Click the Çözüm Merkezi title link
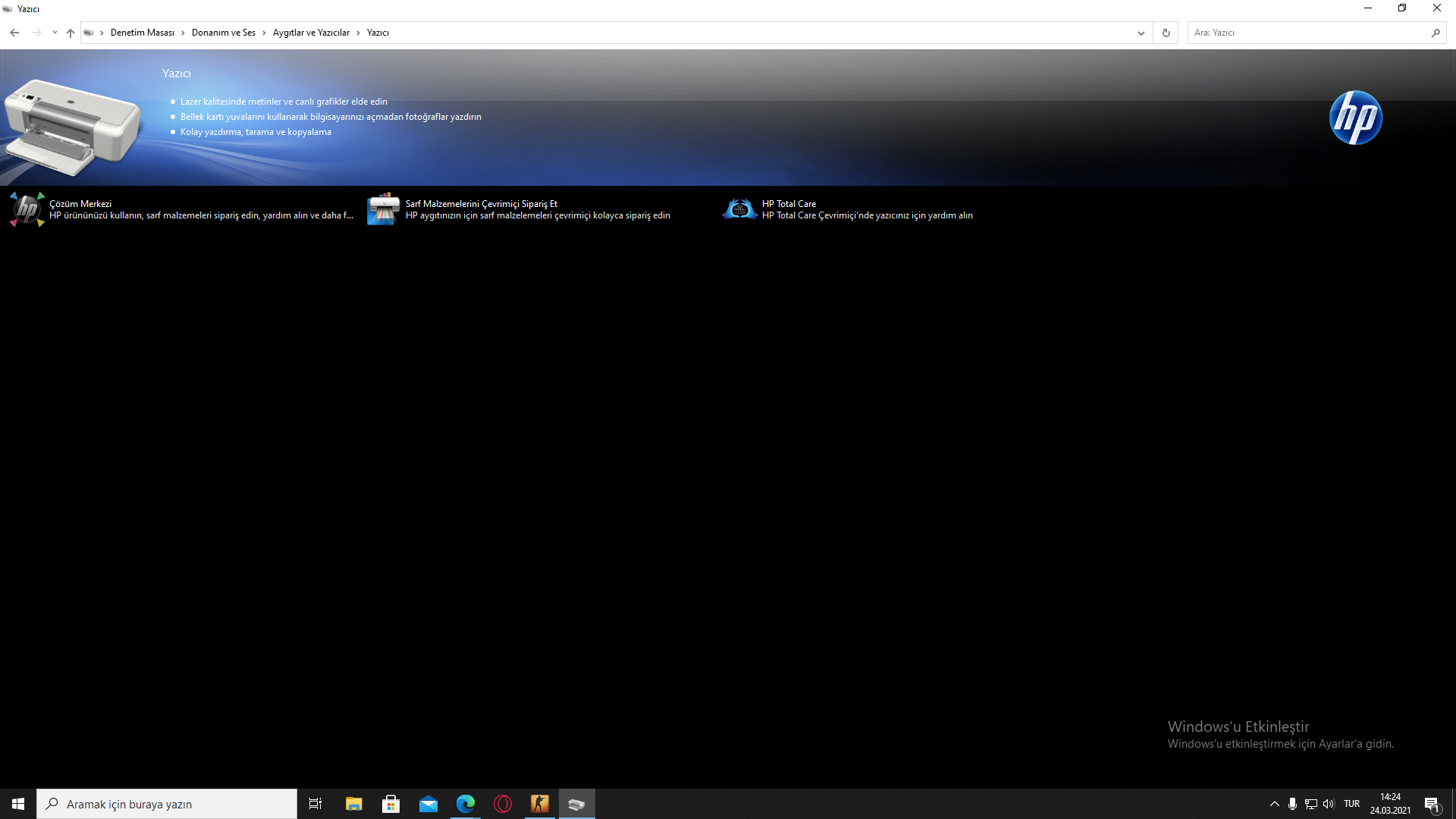Screen dimensions: 1456x819 [80, 203]
